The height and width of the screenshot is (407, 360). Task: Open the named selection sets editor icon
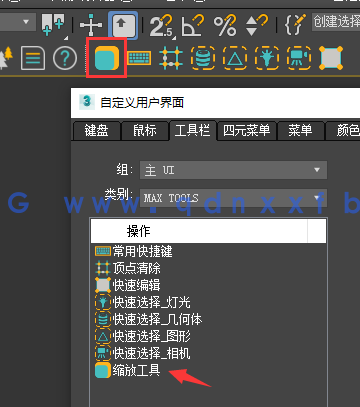[x=295, y=25]
